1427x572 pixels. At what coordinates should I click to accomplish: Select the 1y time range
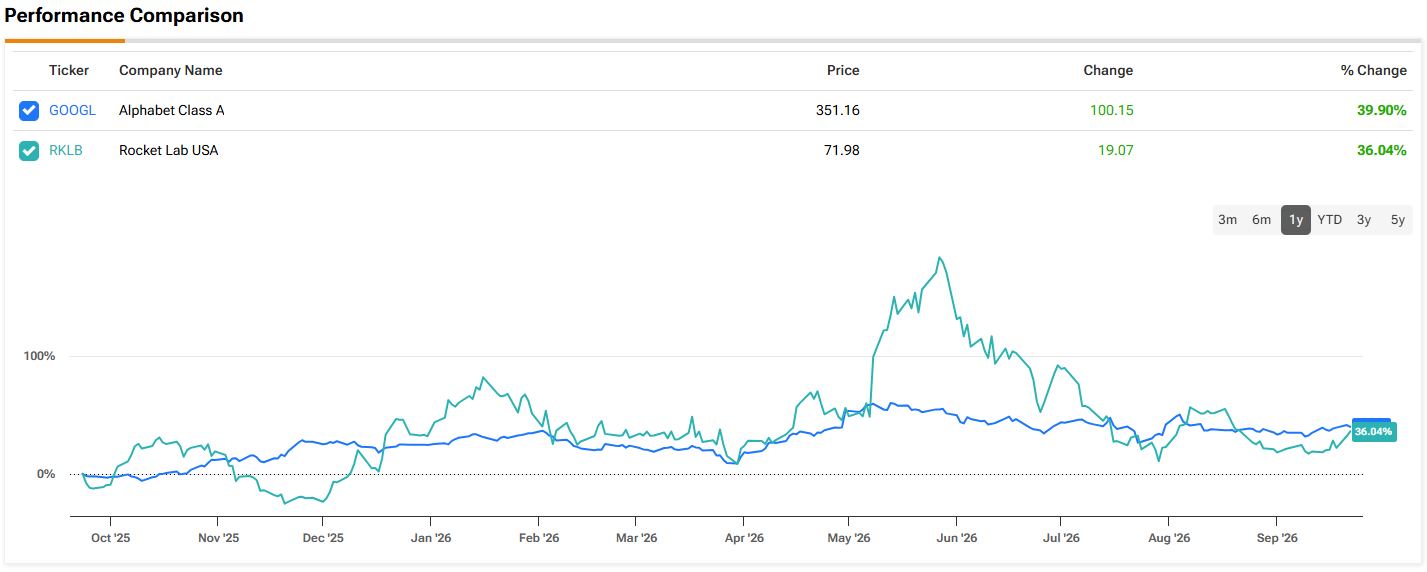pos(1296,220)
